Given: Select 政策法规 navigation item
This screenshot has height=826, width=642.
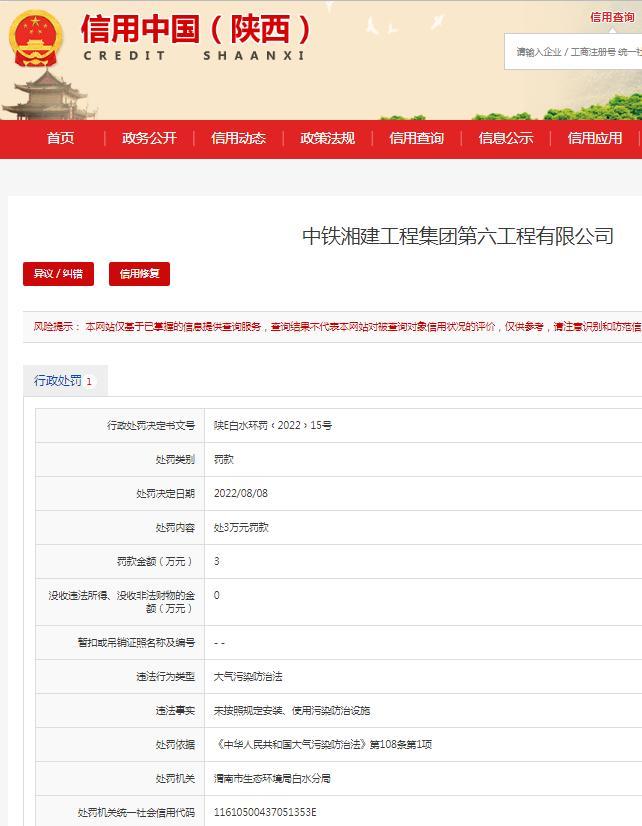Looking at the screenshot, I should (x=328, y=138).
